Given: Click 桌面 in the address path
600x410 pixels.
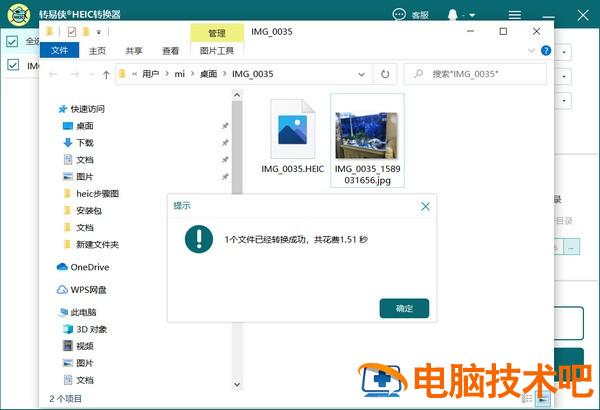Looking at the screenshot, I should (209, 74).
